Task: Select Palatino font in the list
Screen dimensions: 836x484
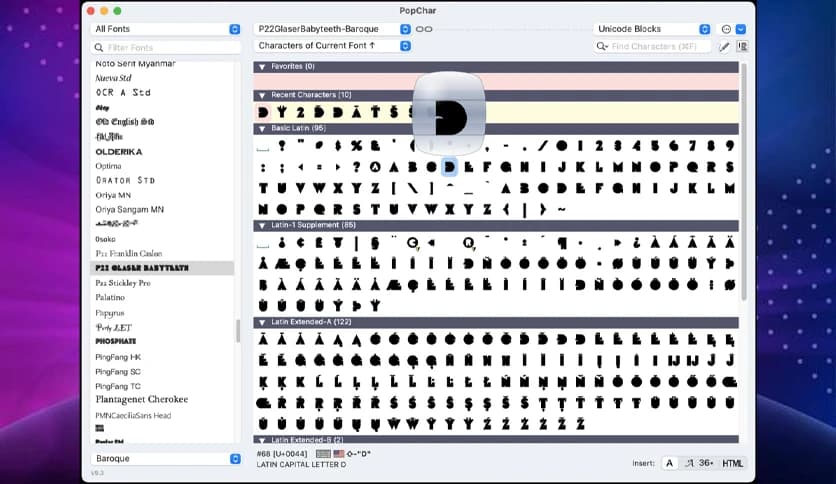Action: [110, 297]
